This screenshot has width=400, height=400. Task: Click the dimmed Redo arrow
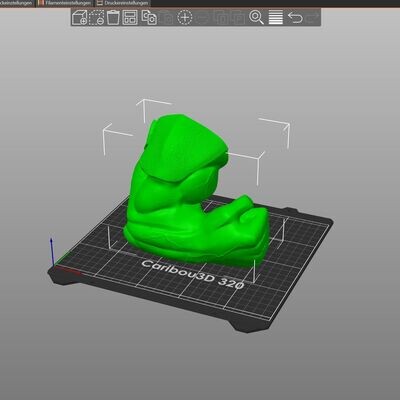(312, 17)
